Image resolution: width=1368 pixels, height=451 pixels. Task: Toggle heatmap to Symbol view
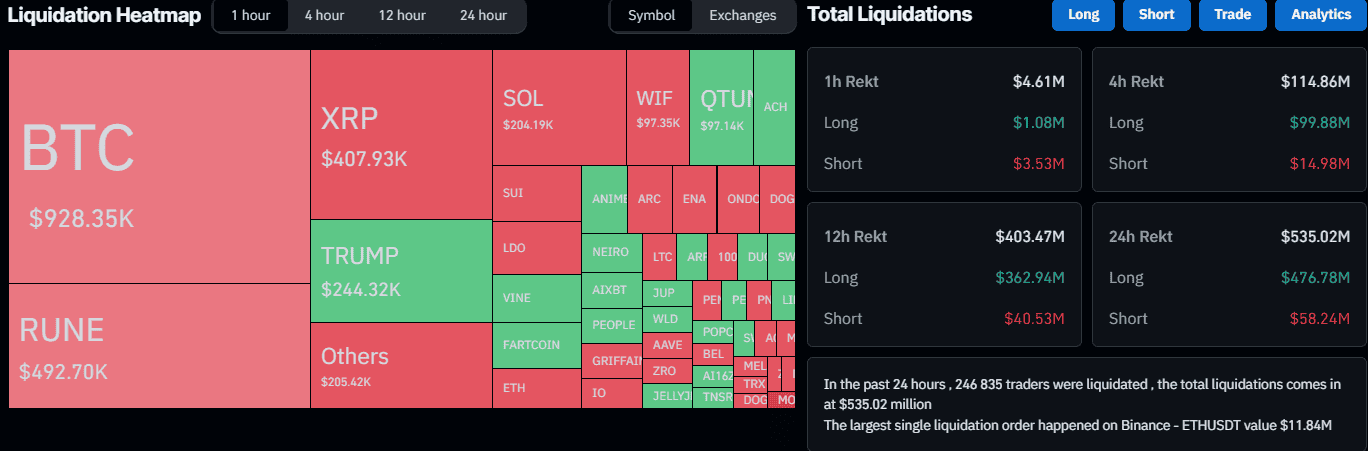tap(652, 16)
